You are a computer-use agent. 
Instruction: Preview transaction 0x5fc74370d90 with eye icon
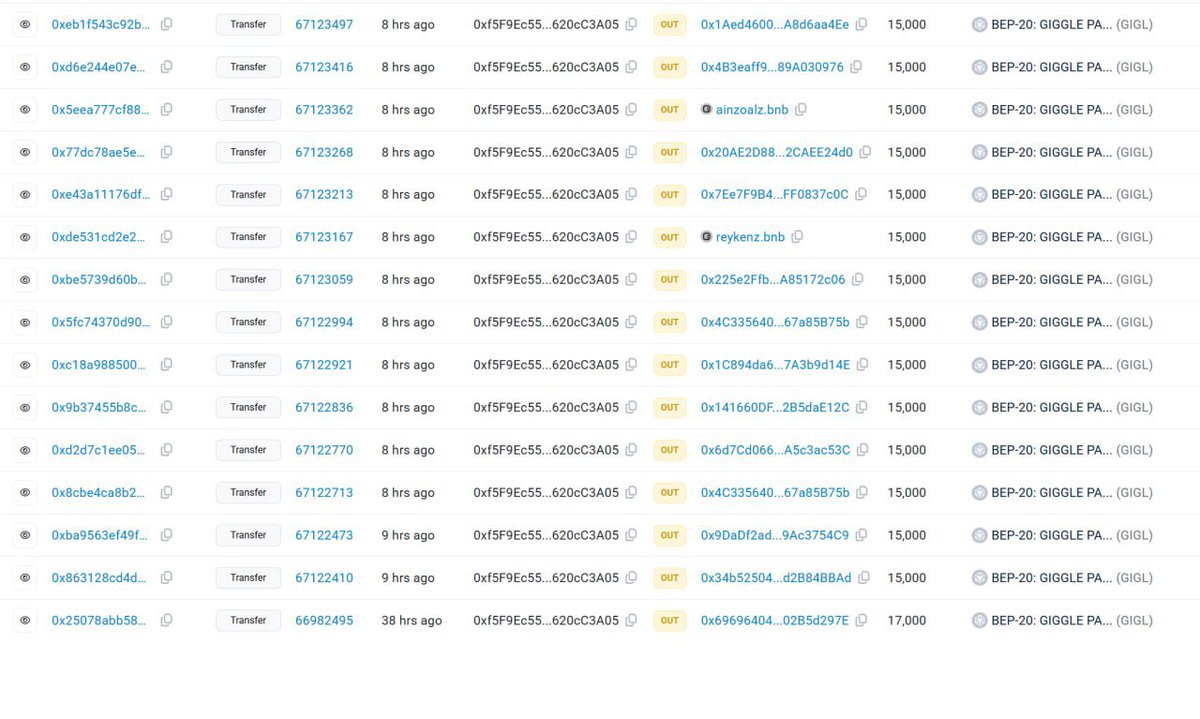(x=25, y=322)
